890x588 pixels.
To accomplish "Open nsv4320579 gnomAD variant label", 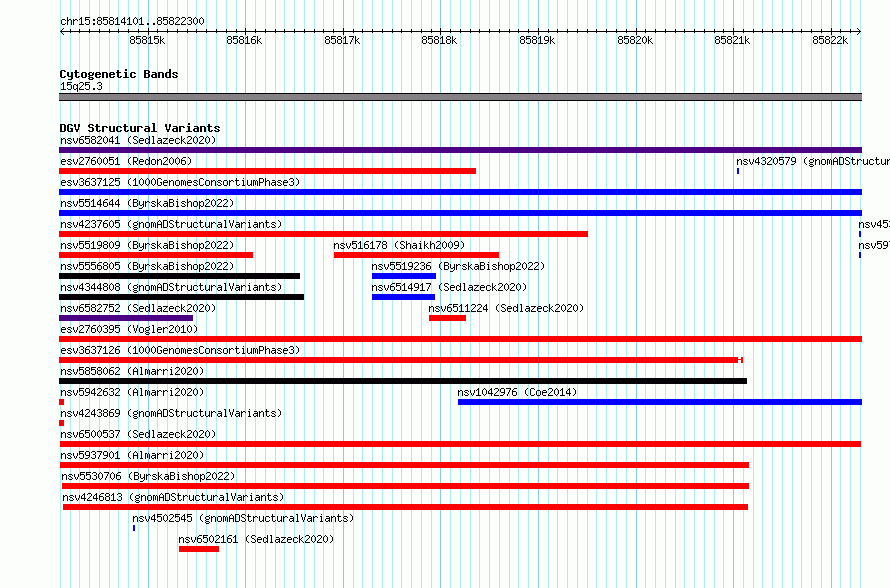I will [813, 161].
